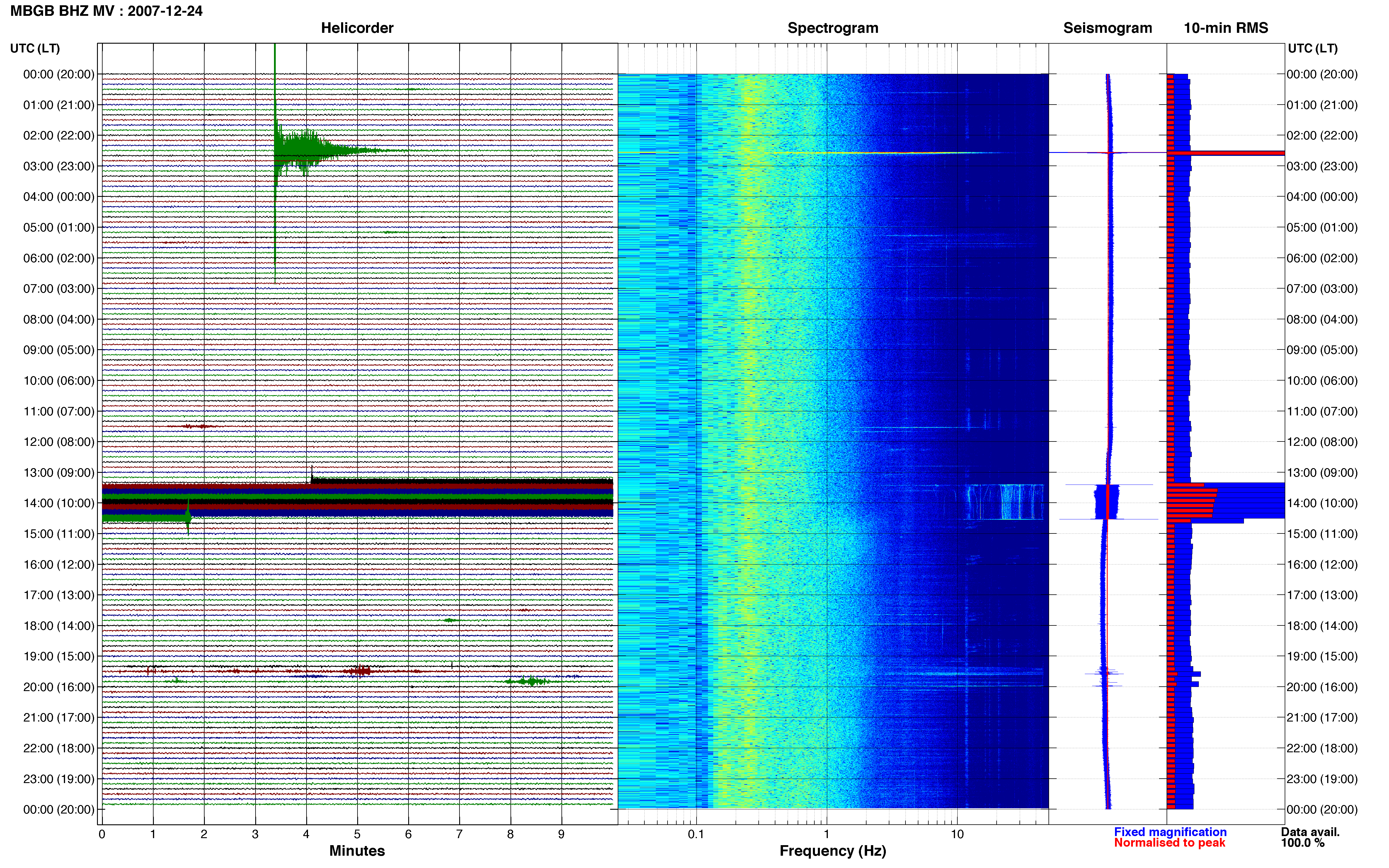1389x868 pixels.
Task: Click right time label '01:00 (21:00)'
Action: [1322, 105]
